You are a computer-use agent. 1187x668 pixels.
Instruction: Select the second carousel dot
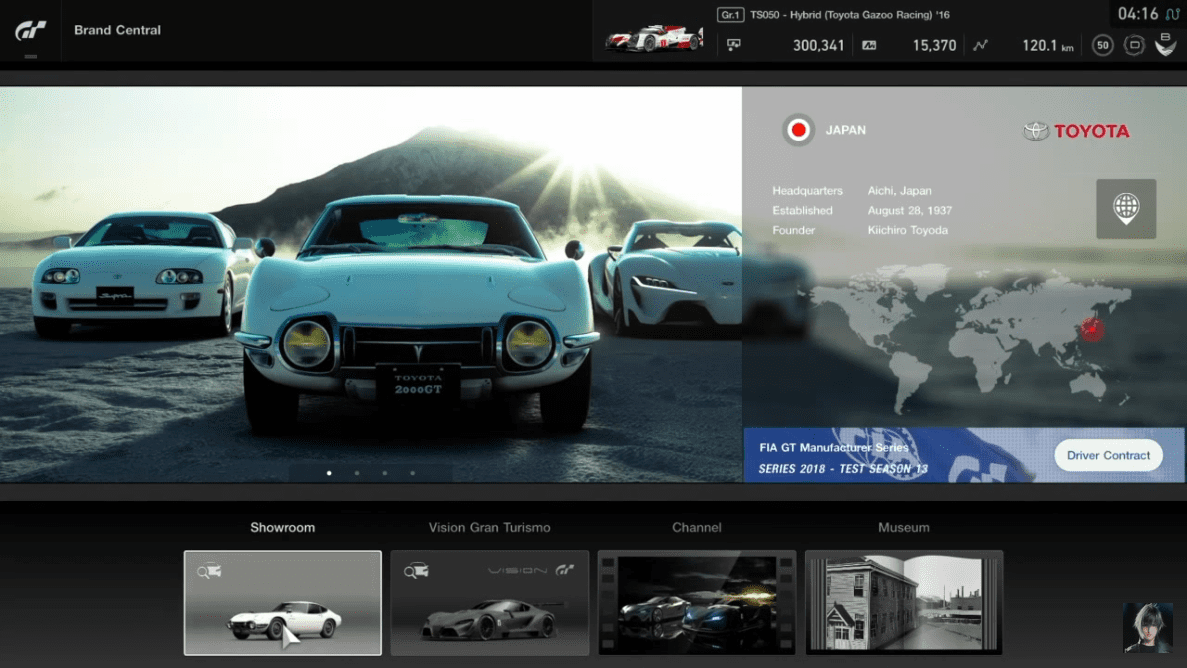357,473
